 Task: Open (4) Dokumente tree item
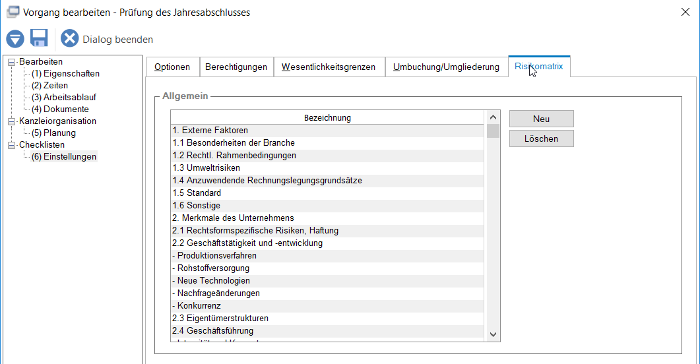click(x=60, y=109)
